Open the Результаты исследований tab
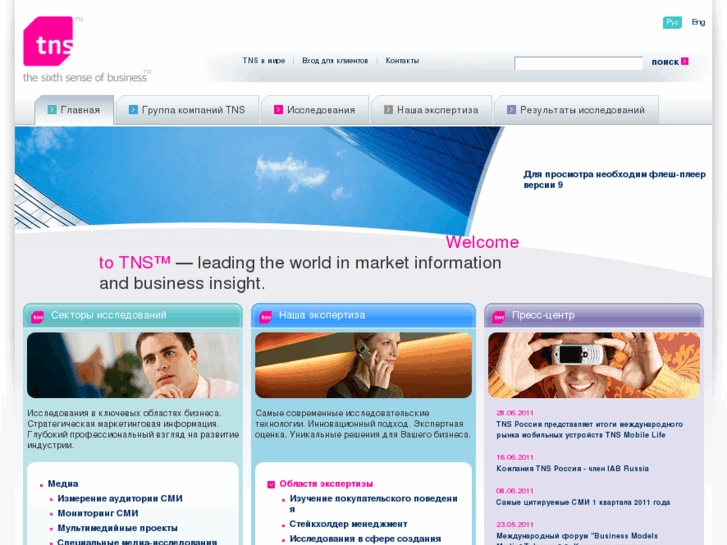Viewport: 727px width, 545px height. [576, 110]
